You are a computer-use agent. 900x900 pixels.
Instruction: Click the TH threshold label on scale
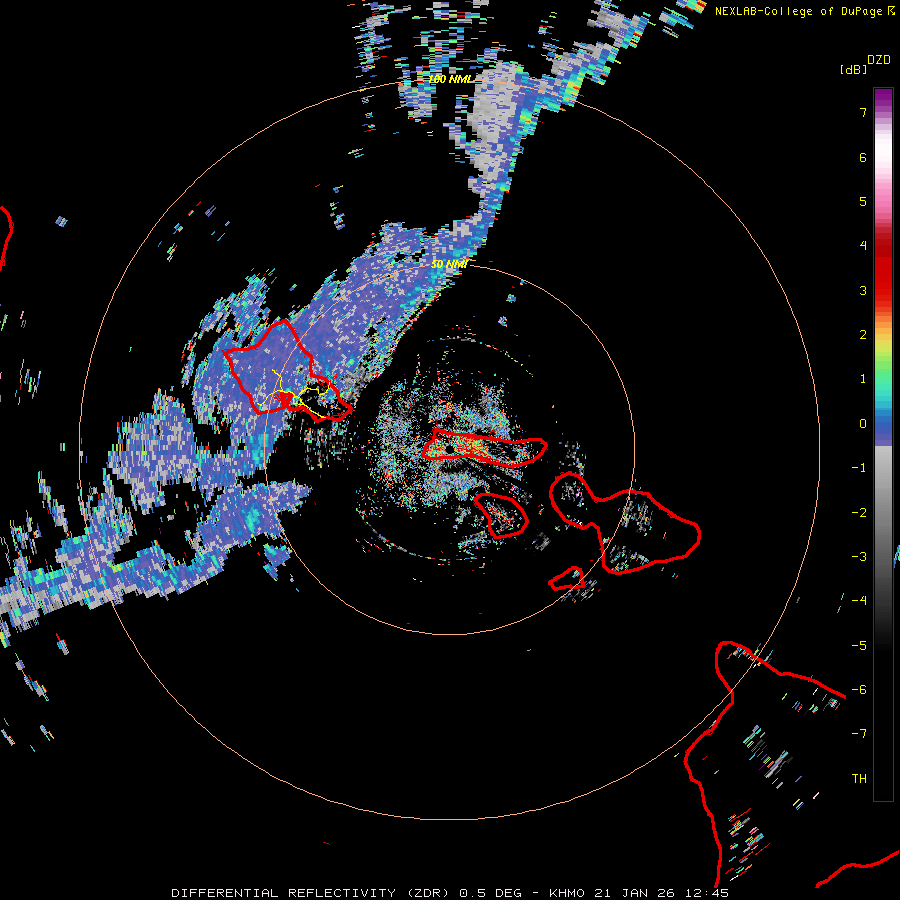[859, 779]
